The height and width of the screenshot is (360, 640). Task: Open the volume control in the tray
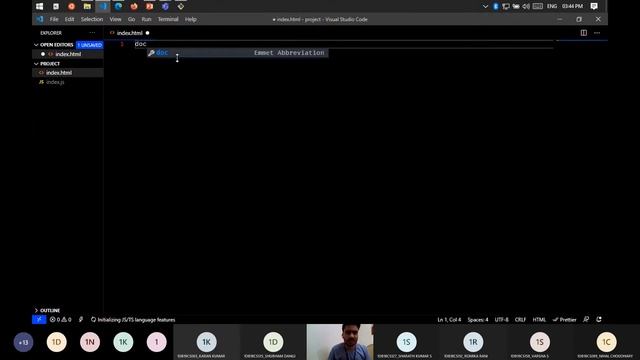click(x=526, y=6)
